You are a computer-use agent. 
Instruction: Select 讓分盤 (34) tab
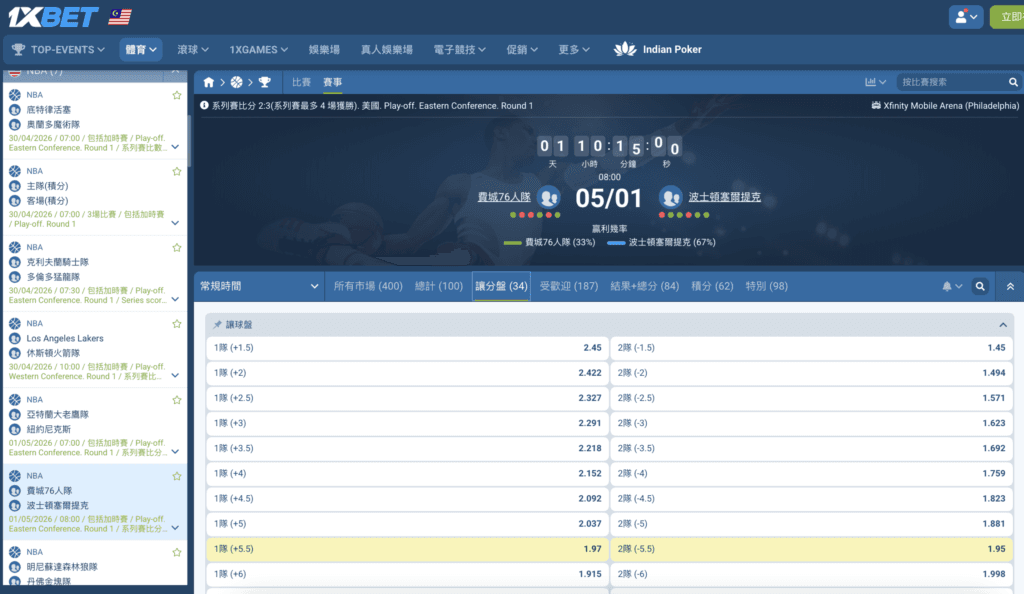pyautogui.click(x=502, y=286)
